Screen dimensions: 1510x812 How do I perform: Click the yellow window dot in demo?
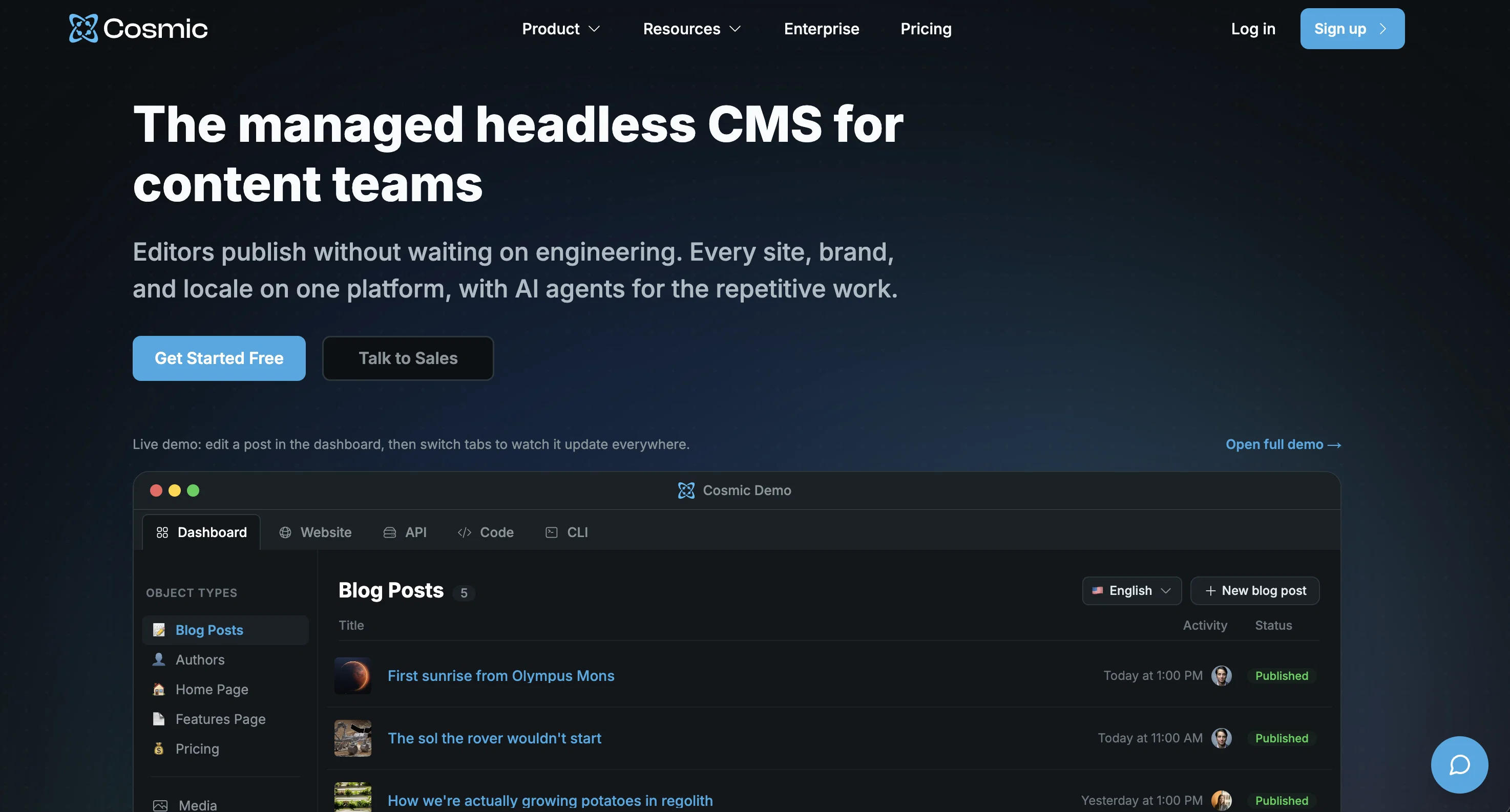(175, 490)
